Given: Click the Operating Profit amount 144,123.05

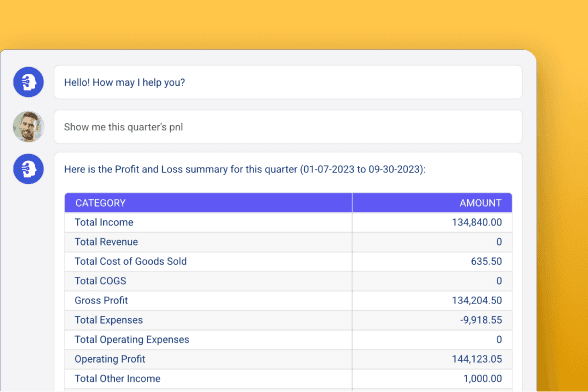Looking at the screenshot, I should coord(477,359).
